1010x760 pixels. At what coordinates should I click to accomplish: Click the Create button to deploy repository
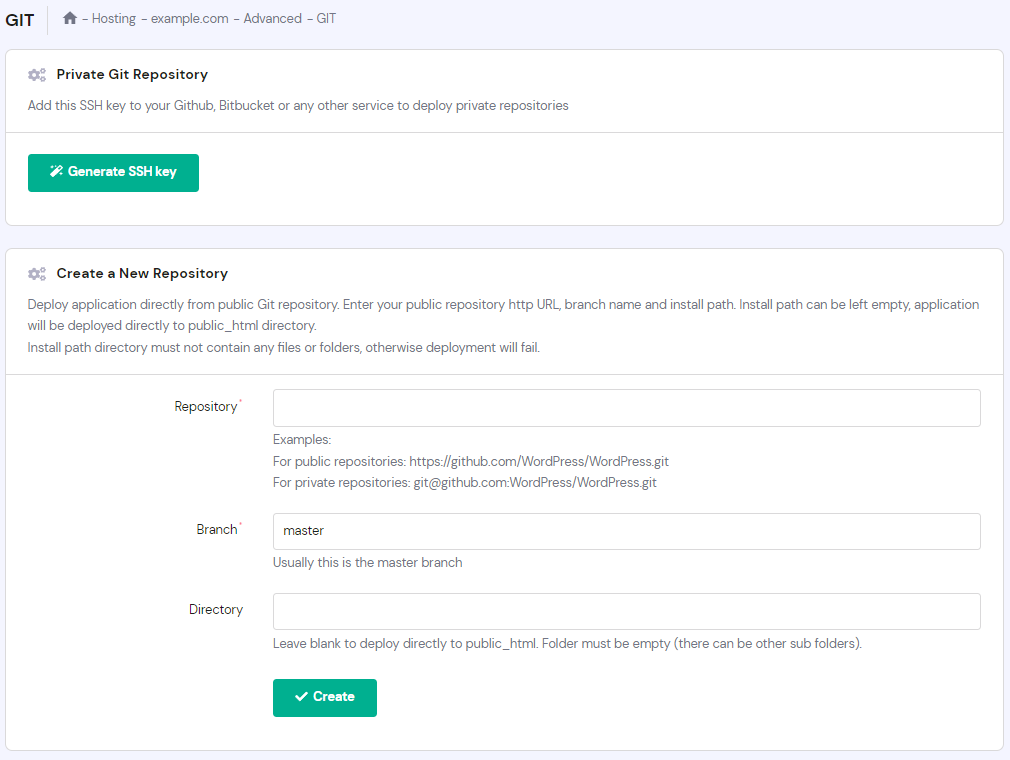[324, 697]
